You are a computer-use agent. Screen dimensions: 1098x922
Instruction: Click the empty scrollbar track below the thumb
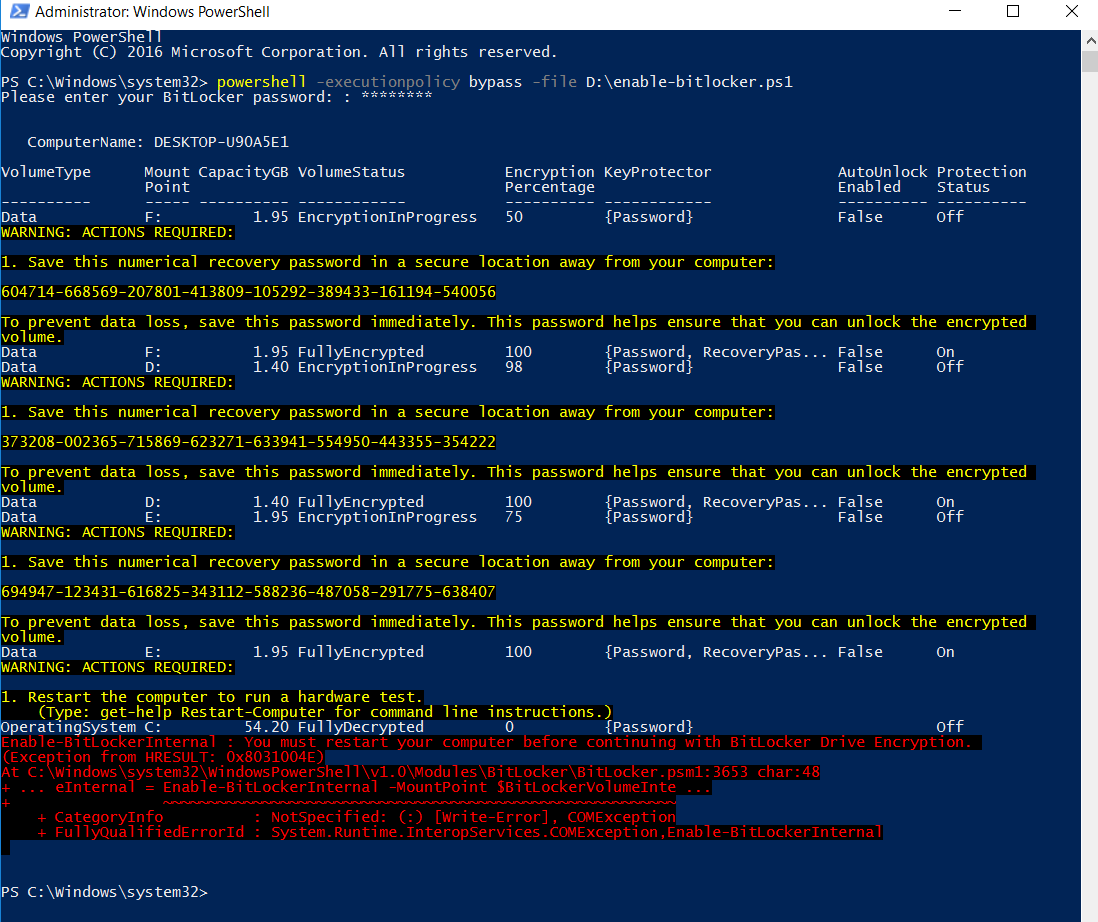pos(1089,500)
